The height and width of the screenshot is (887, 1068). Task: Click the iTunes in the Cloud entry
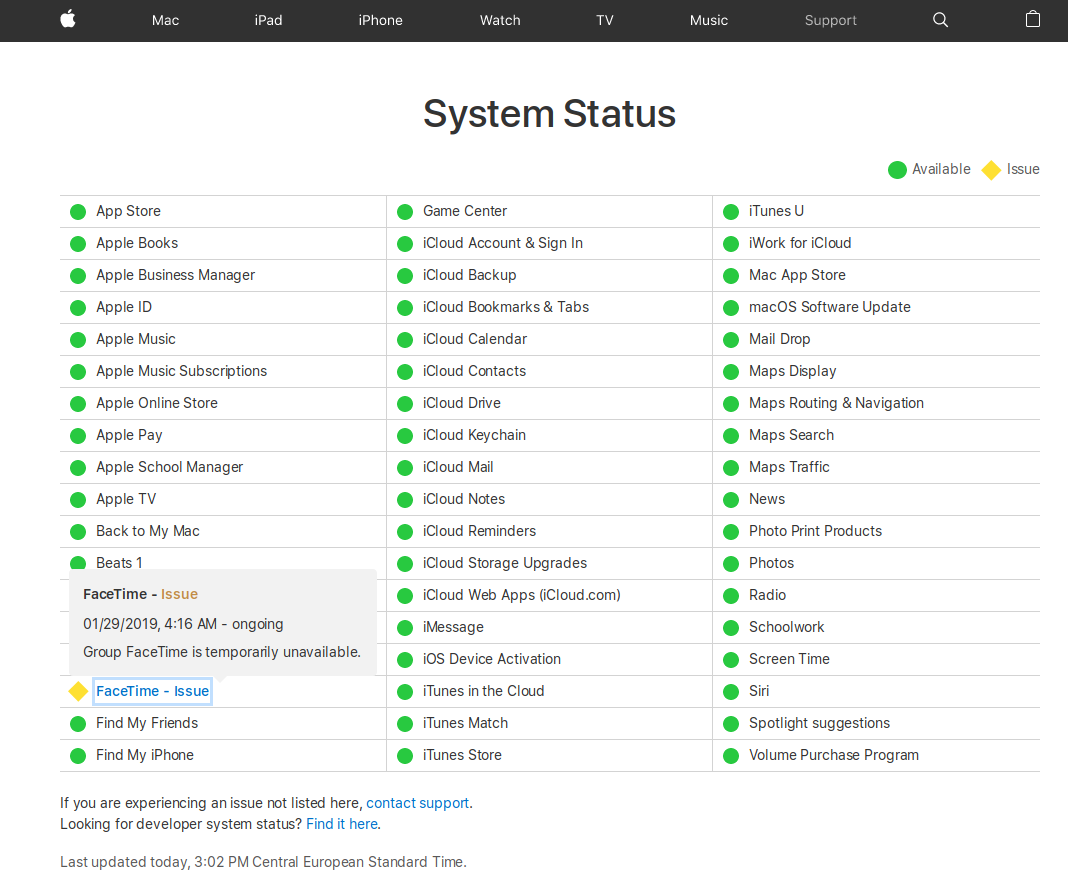tap(484, 691)
